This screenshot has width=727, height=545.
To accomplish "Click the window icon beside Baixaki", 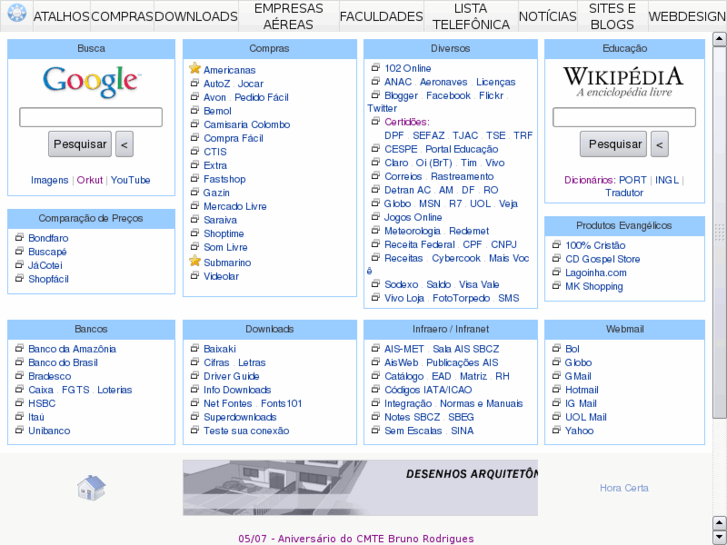I will coord(195,348).
